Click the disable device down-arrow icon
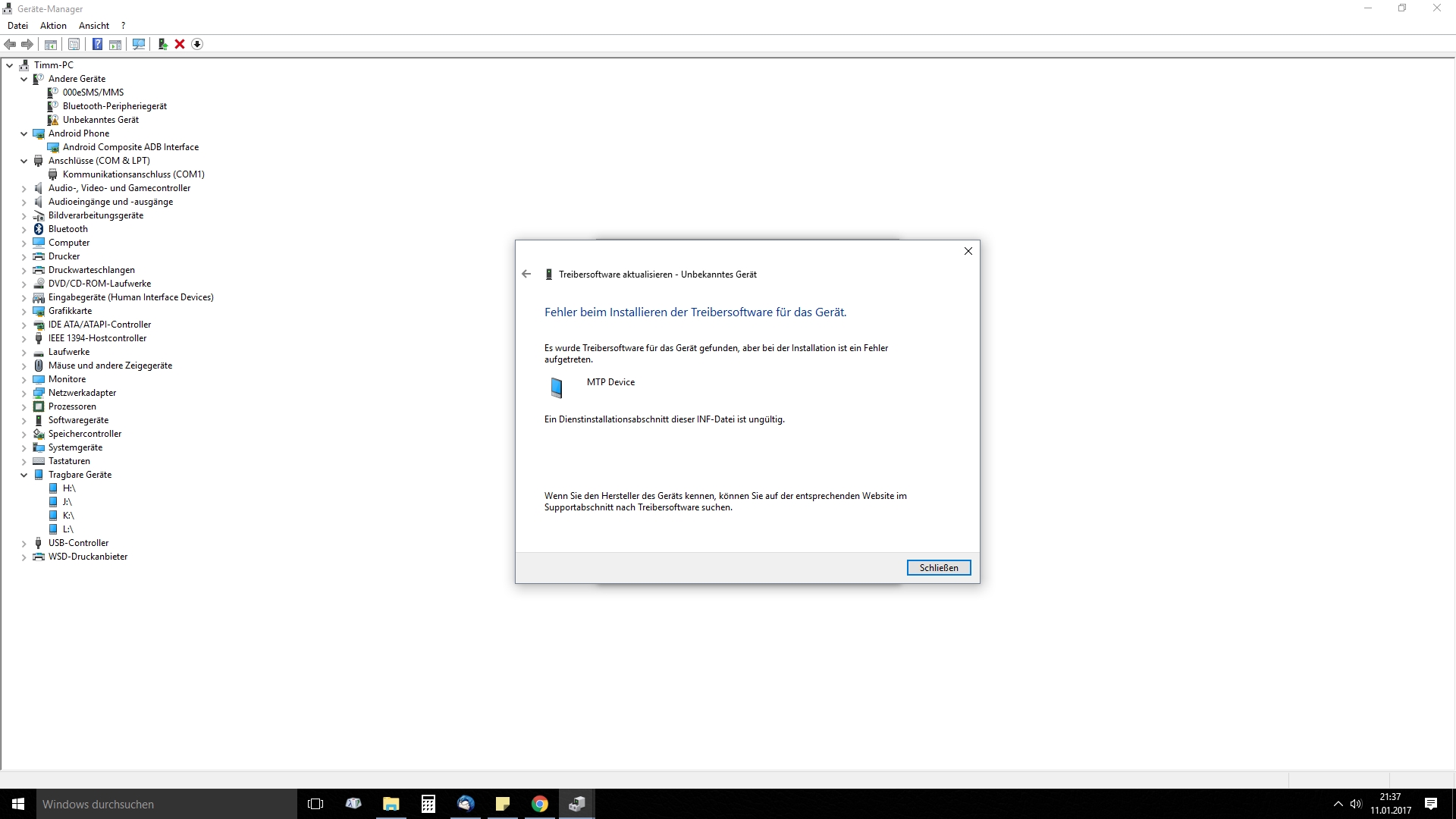The height and width of the screenshot is (819, 1456). click(197, 44)
